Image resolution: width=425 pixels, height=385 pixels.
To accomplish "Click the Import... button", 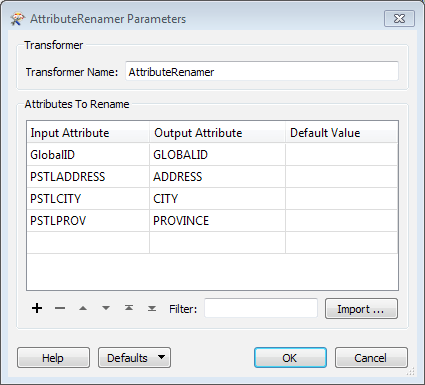I will [361, 309].
